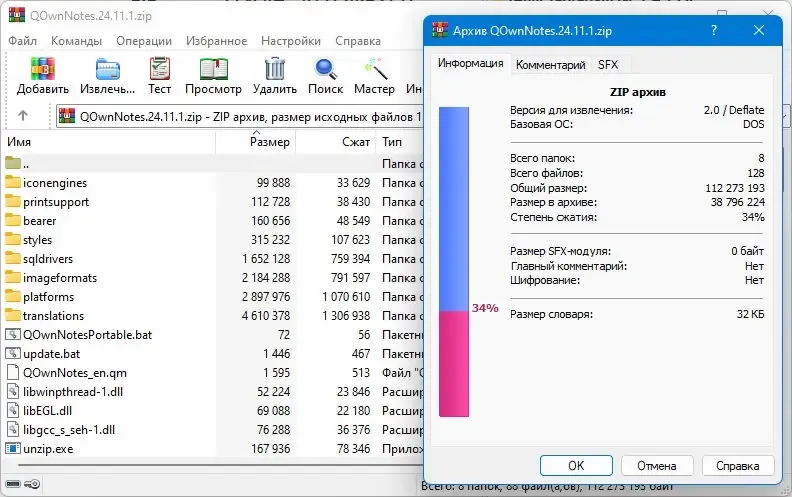Switch to the Комментарий tab

551,65
